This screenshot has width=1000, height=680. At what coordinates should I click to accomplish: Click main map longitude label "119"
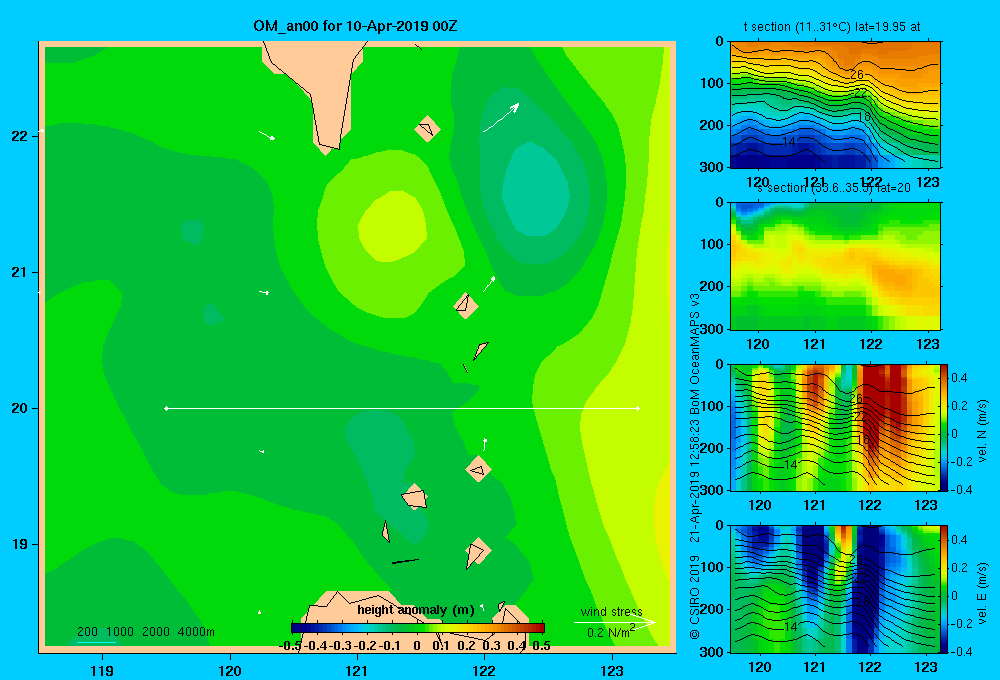[x=102, y=670]
